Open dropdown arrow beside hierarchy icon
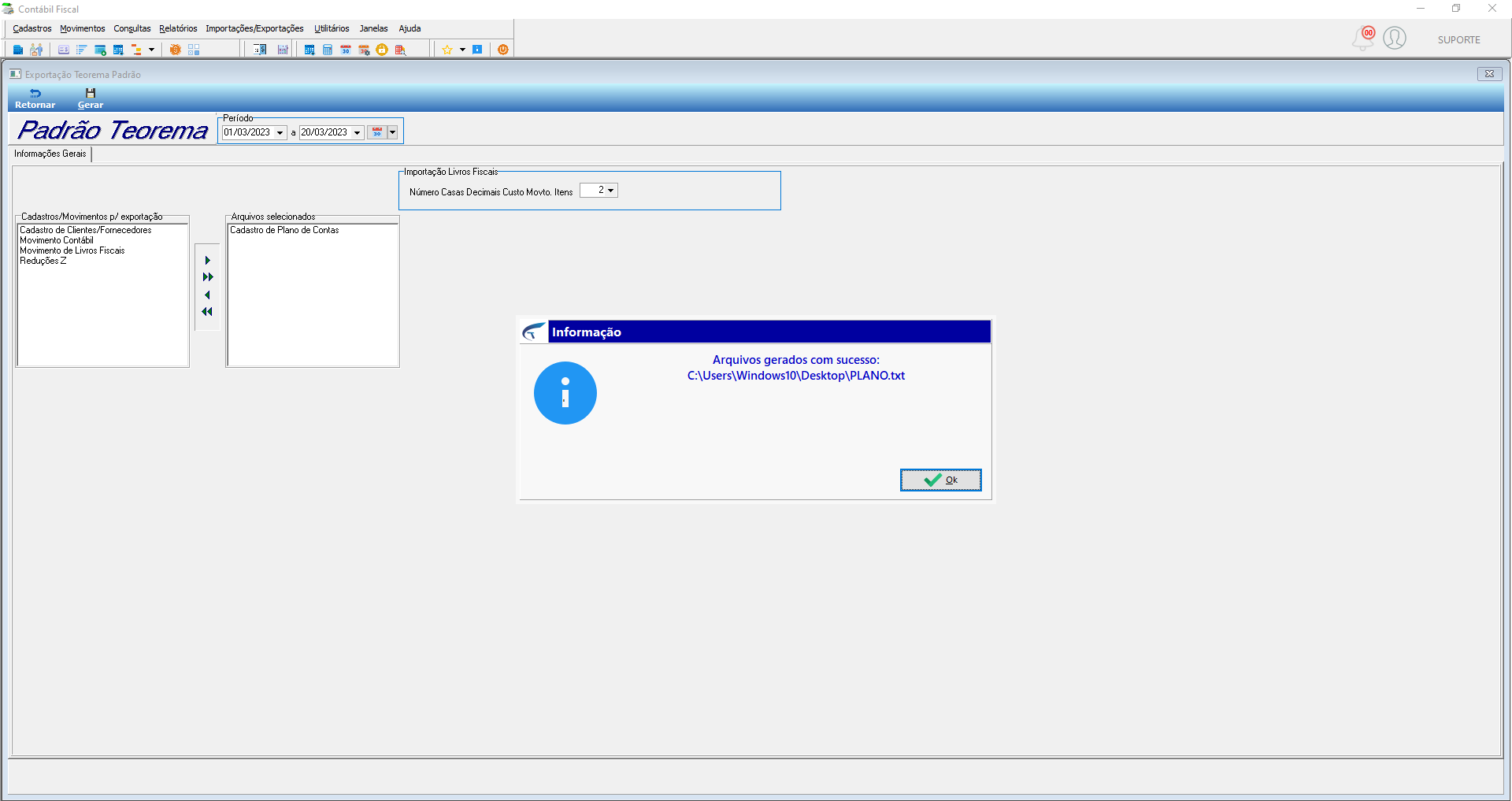 (x=151, y=50)
